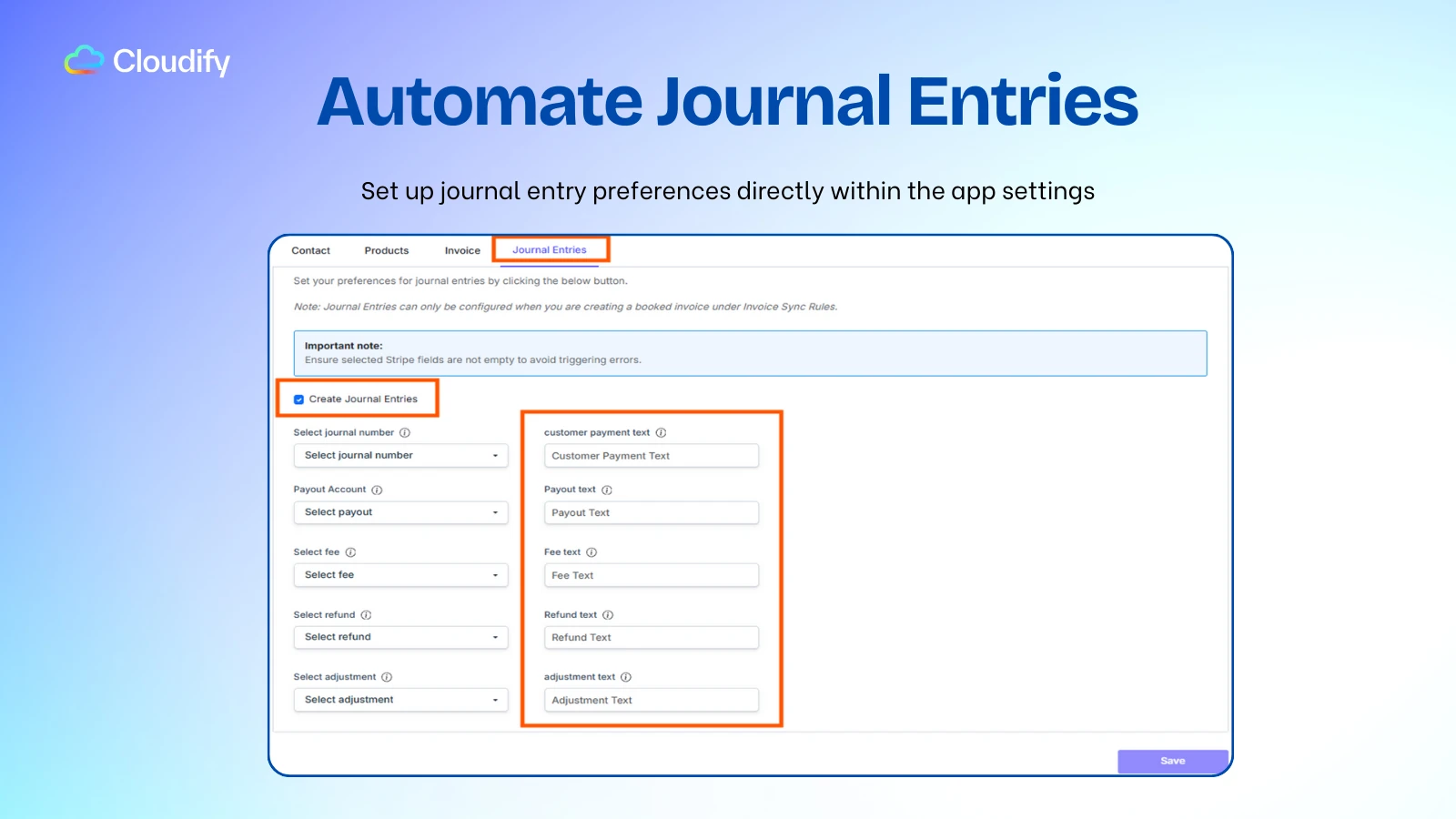Open the Select adjustment dropdown
The height and width of the screenshot is (819, 1456).
coord(400,700)
